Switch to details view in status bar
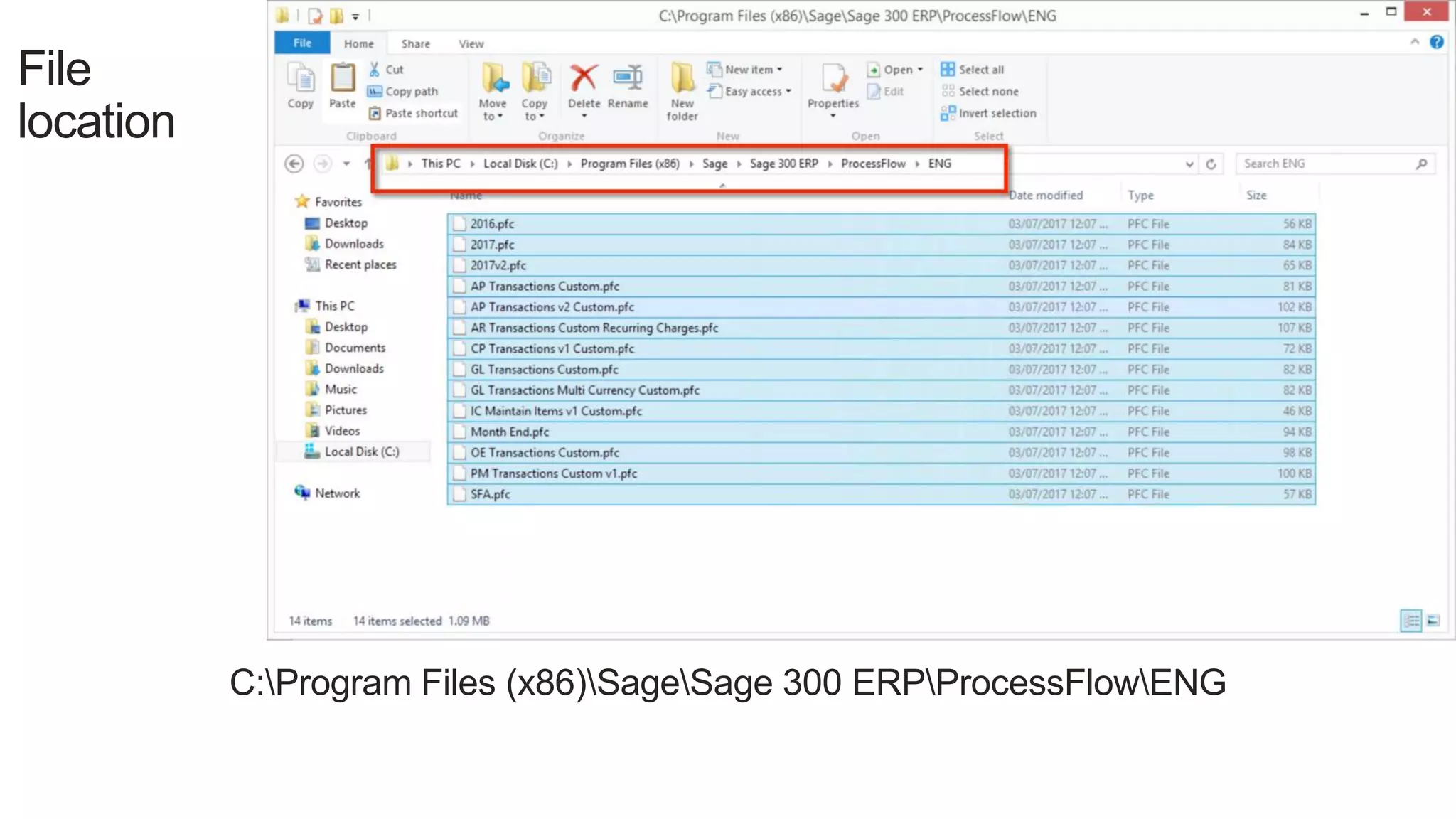This screenshot has height=819, width=1456. tap(1410, 621)
